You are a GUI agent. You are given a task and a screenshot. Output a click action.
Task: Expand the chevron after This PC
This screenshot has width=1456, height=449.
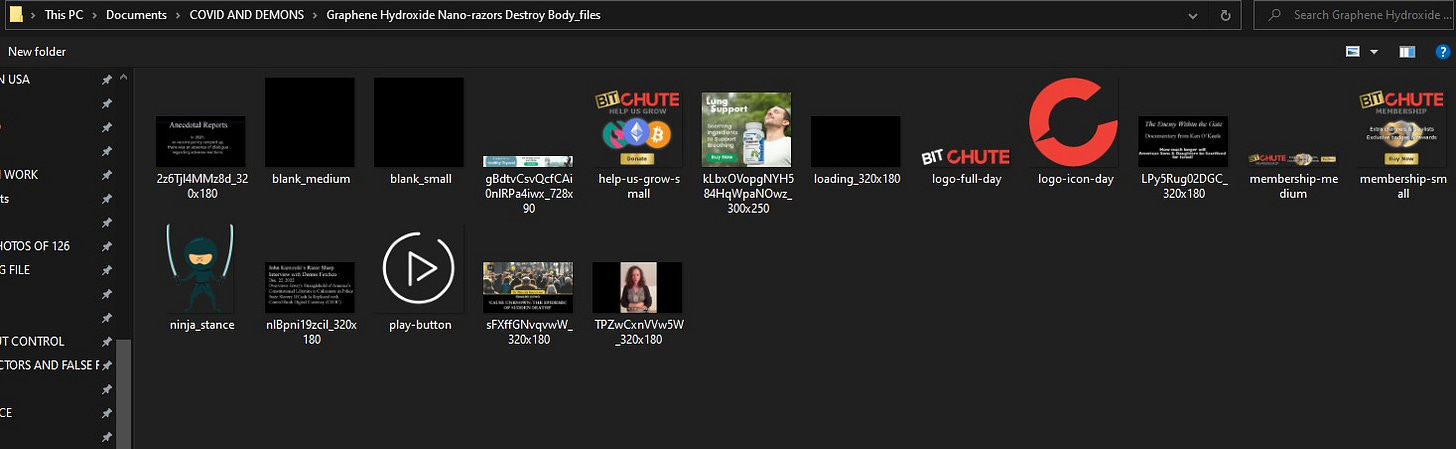coord(96,15)
